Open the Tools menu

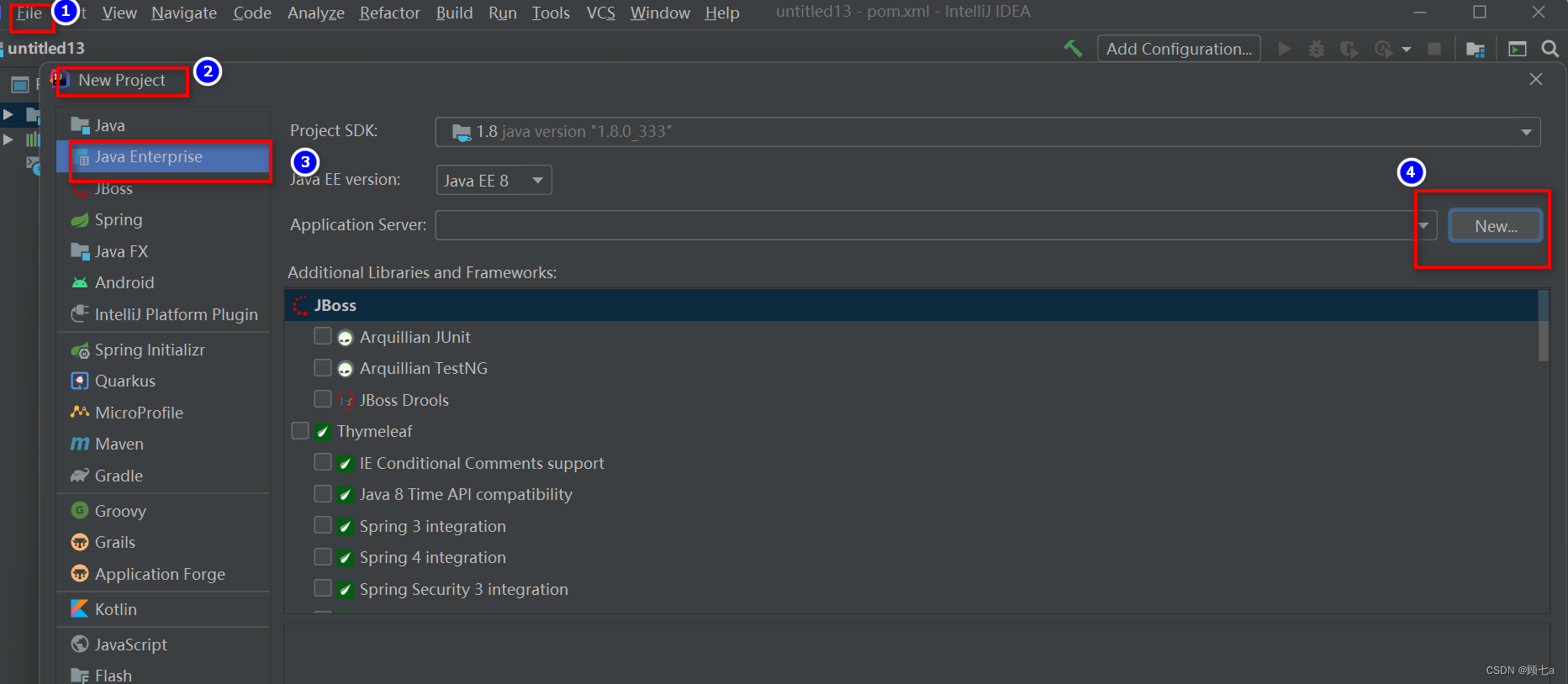(551, 13)
